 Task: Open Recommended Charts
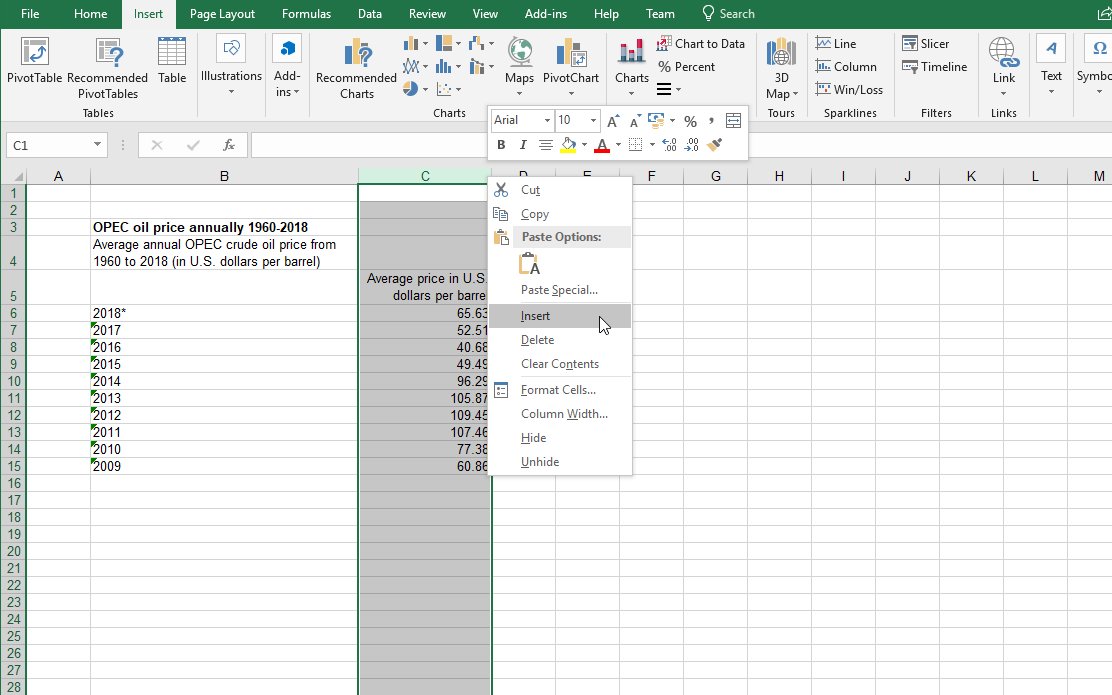[357, 69]
